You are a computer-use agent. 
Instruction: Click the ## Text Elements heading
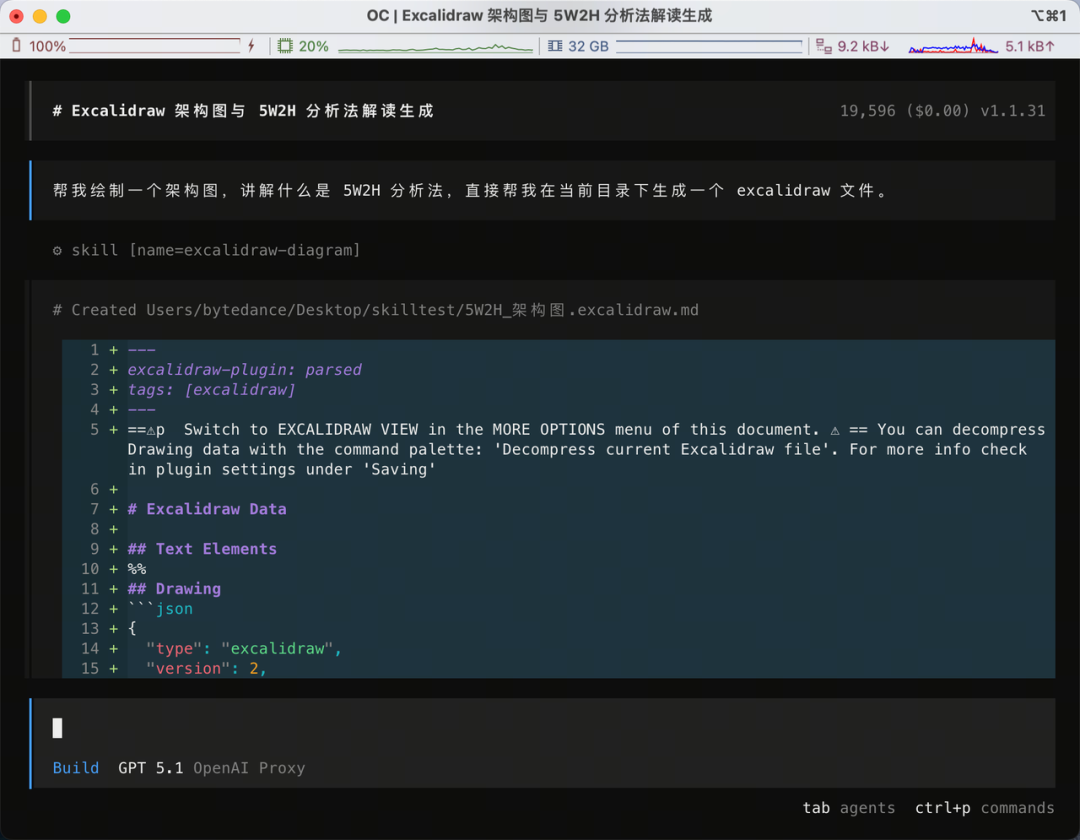202,549
